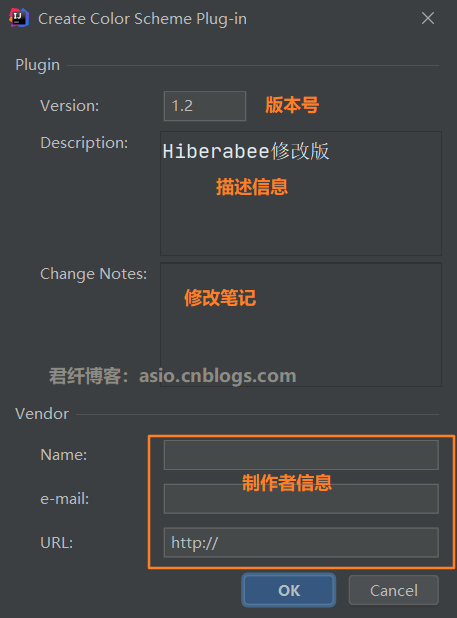Click the Description: label
This screenshot has width=457, height=618.
84,143
